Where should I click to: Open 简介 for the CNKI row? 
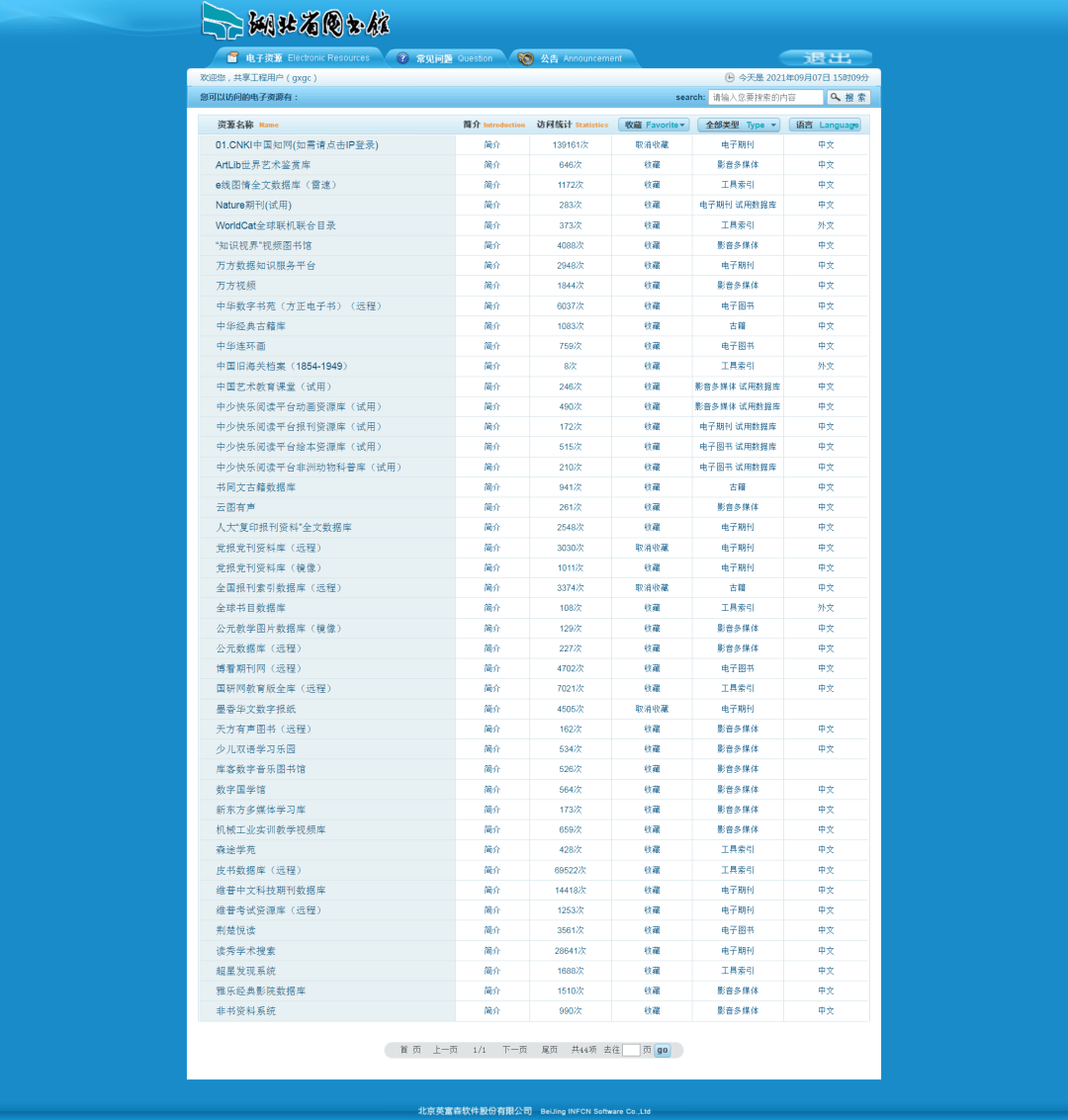coord(492,145)
